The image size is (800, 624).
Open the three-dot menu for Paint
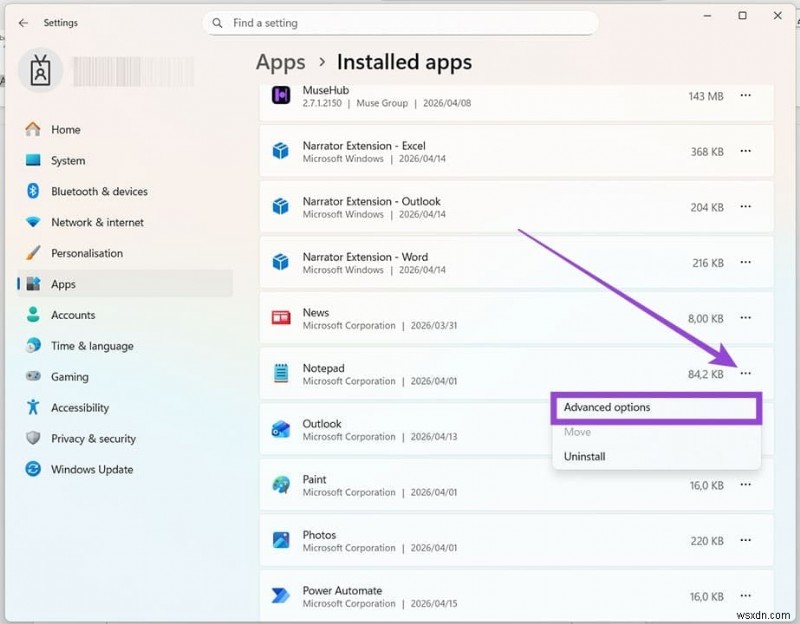click(745, 485)
